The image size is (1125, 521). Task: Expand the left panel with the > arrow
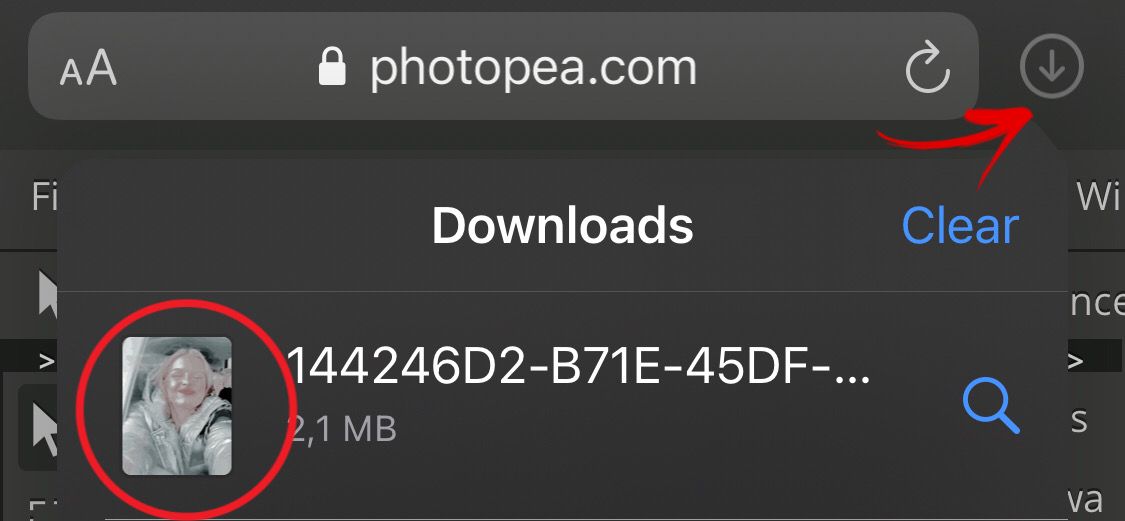[x=47, y=360]
